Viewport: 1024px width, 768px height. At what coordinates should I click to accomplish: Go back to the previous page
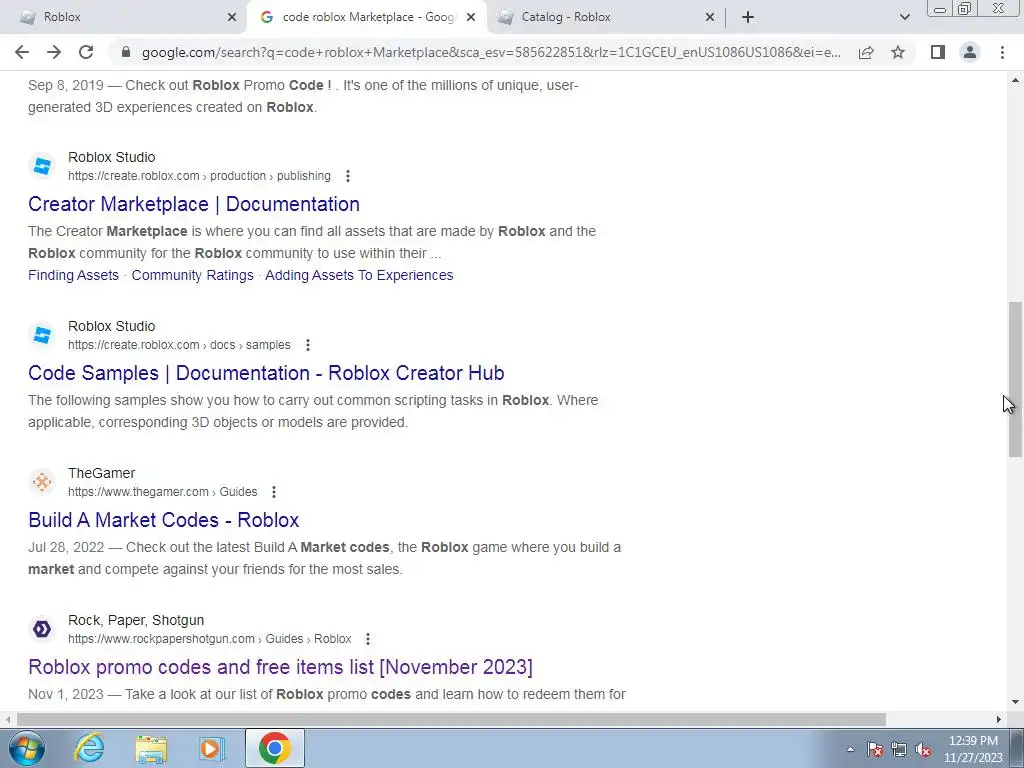(22, 52)
